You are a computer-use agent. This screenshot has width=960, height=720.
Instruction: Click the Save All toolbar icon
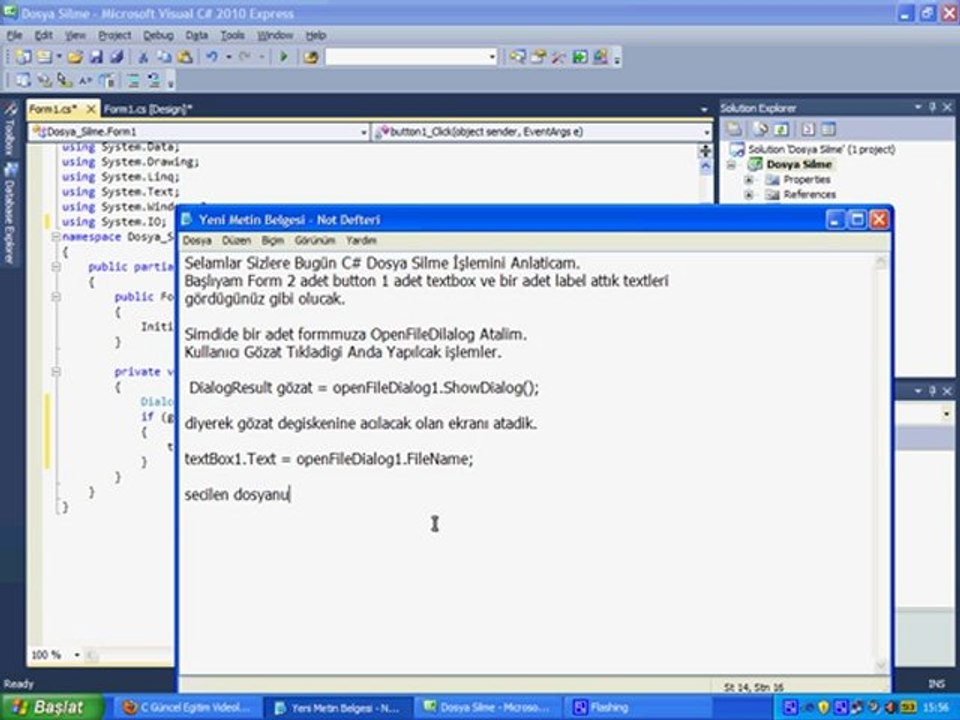pyautogui.click(x=116, y=57)
